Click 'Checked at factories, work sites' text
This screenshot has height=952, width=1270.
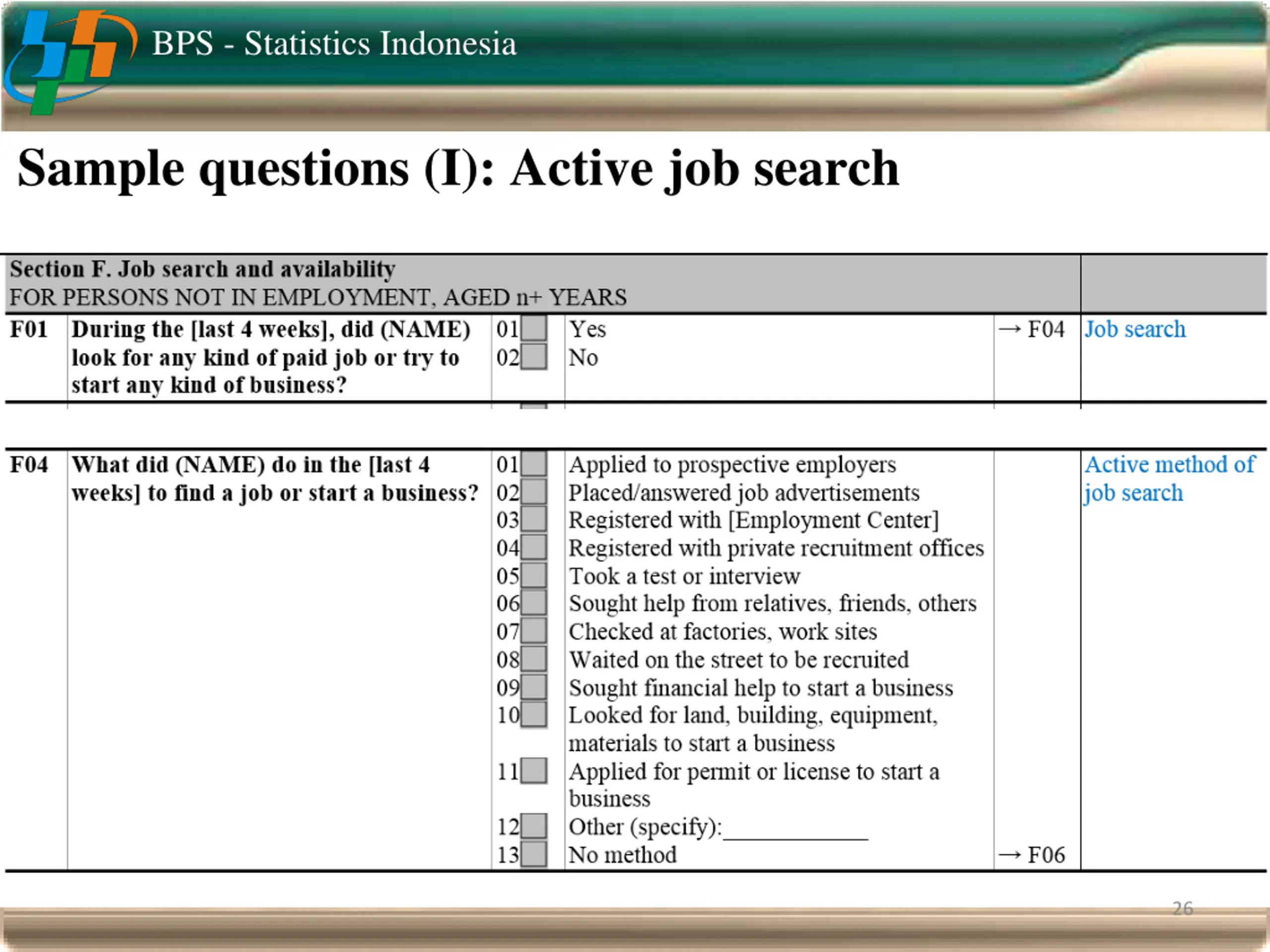[723, 632]
